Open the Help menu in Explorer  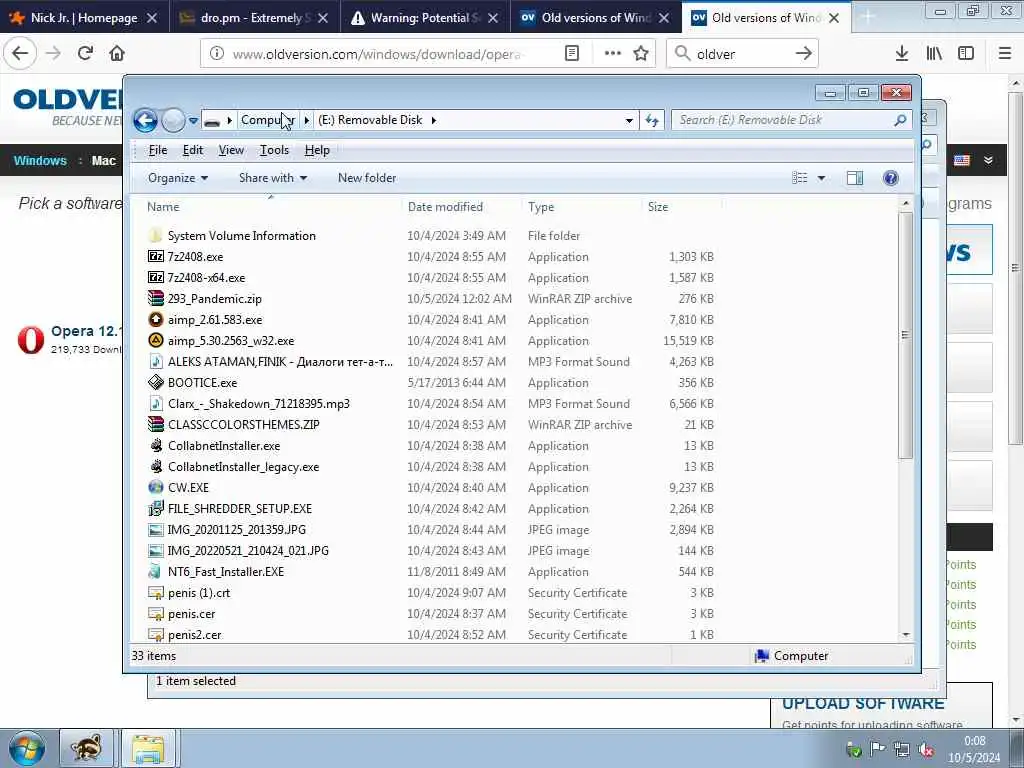[317, 150]
